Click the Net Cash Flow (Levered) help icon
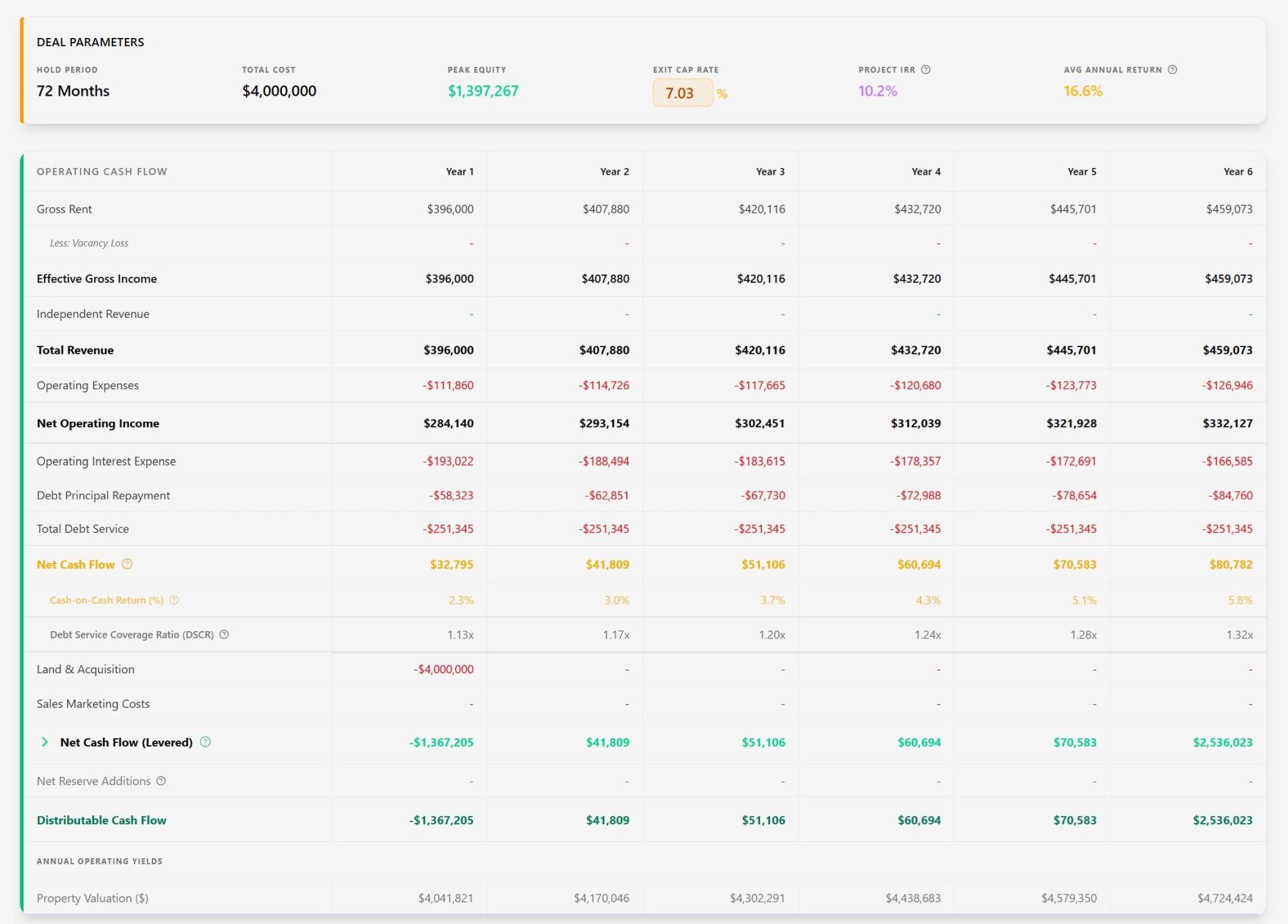 [x=205, y=742]
